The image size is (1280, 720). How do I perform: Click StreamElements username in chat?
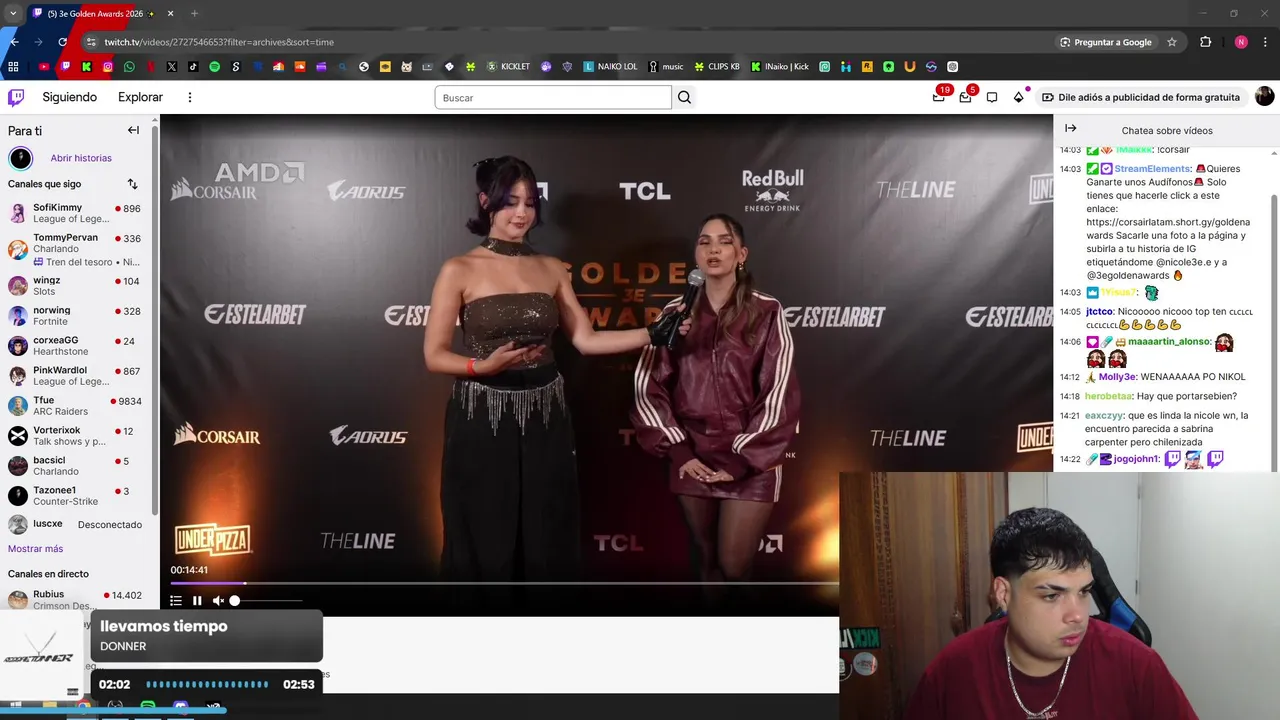(x=1152, y=169)
